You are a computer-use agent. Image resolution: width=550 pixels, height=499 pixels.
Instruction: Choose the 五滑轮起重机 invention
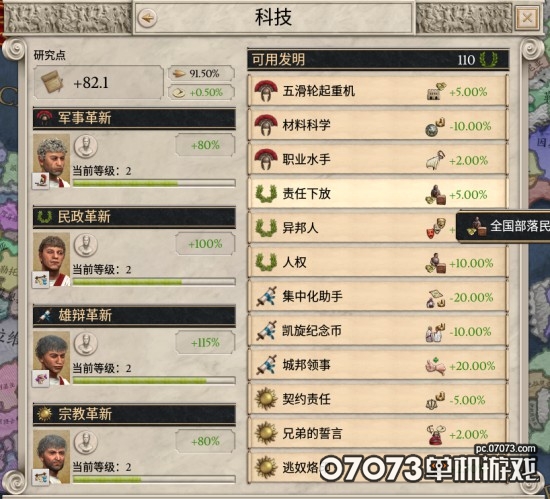click(x=377, y=91)
